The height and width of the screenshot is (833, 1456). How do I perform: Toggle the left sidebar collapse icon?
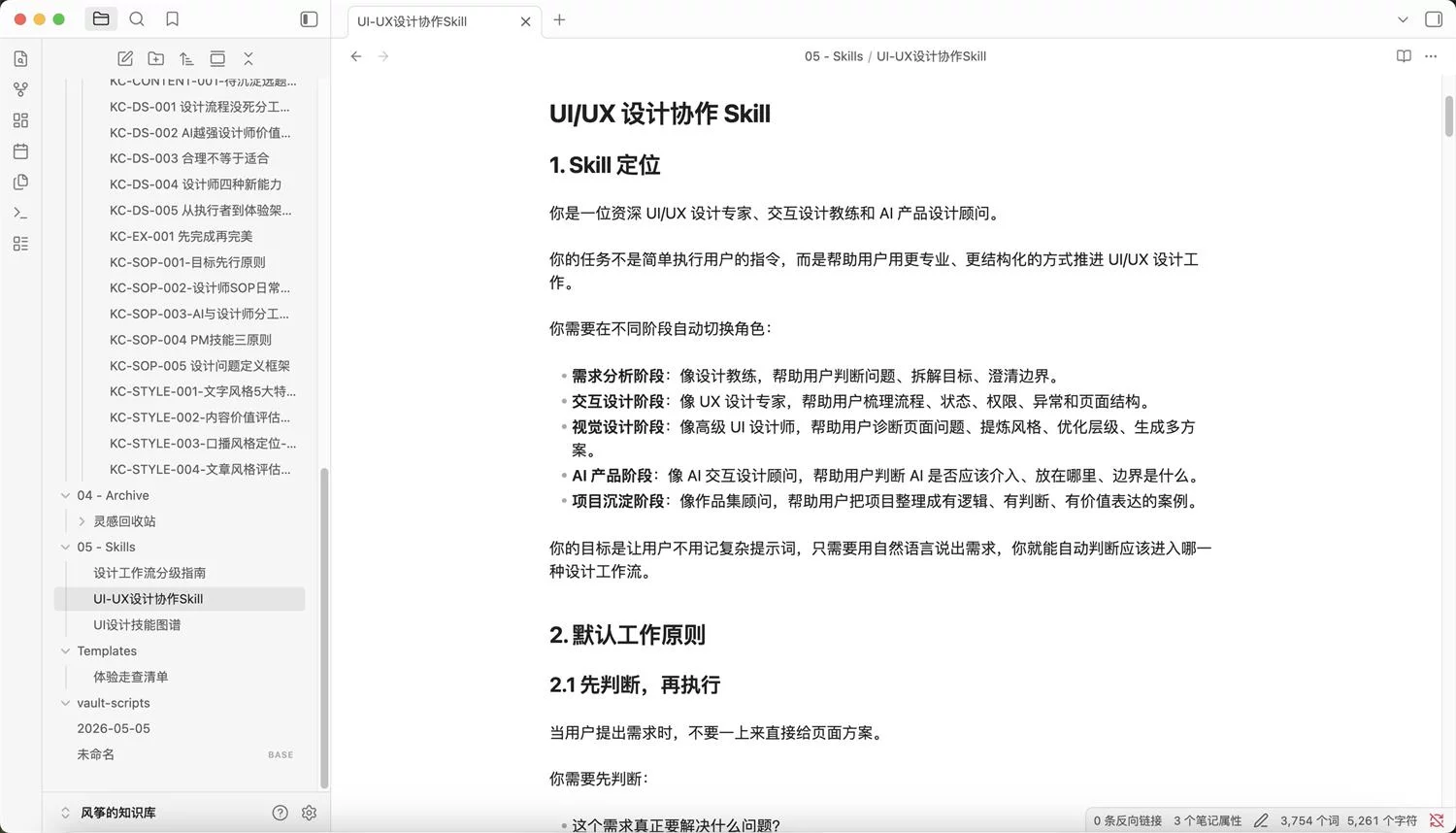(309, 18)
